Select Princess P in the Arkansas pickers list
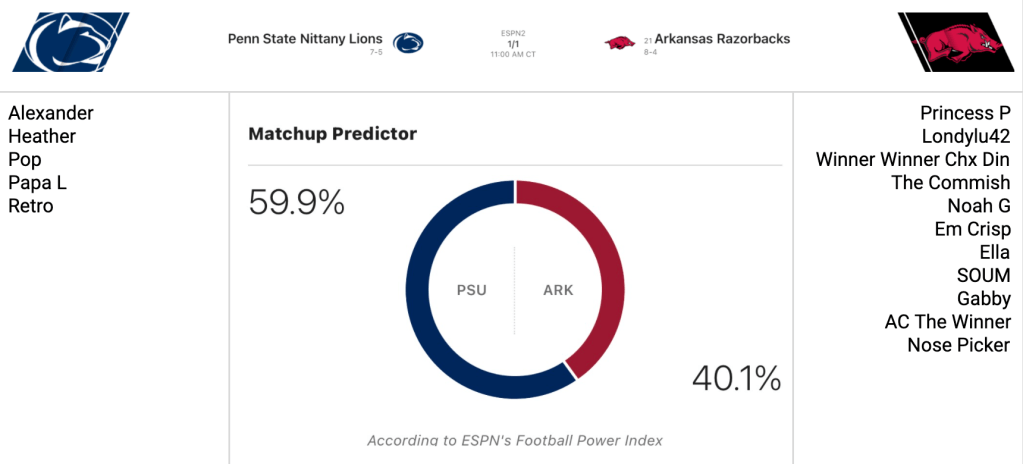The image size is (1023, 464). coord(965,113)
